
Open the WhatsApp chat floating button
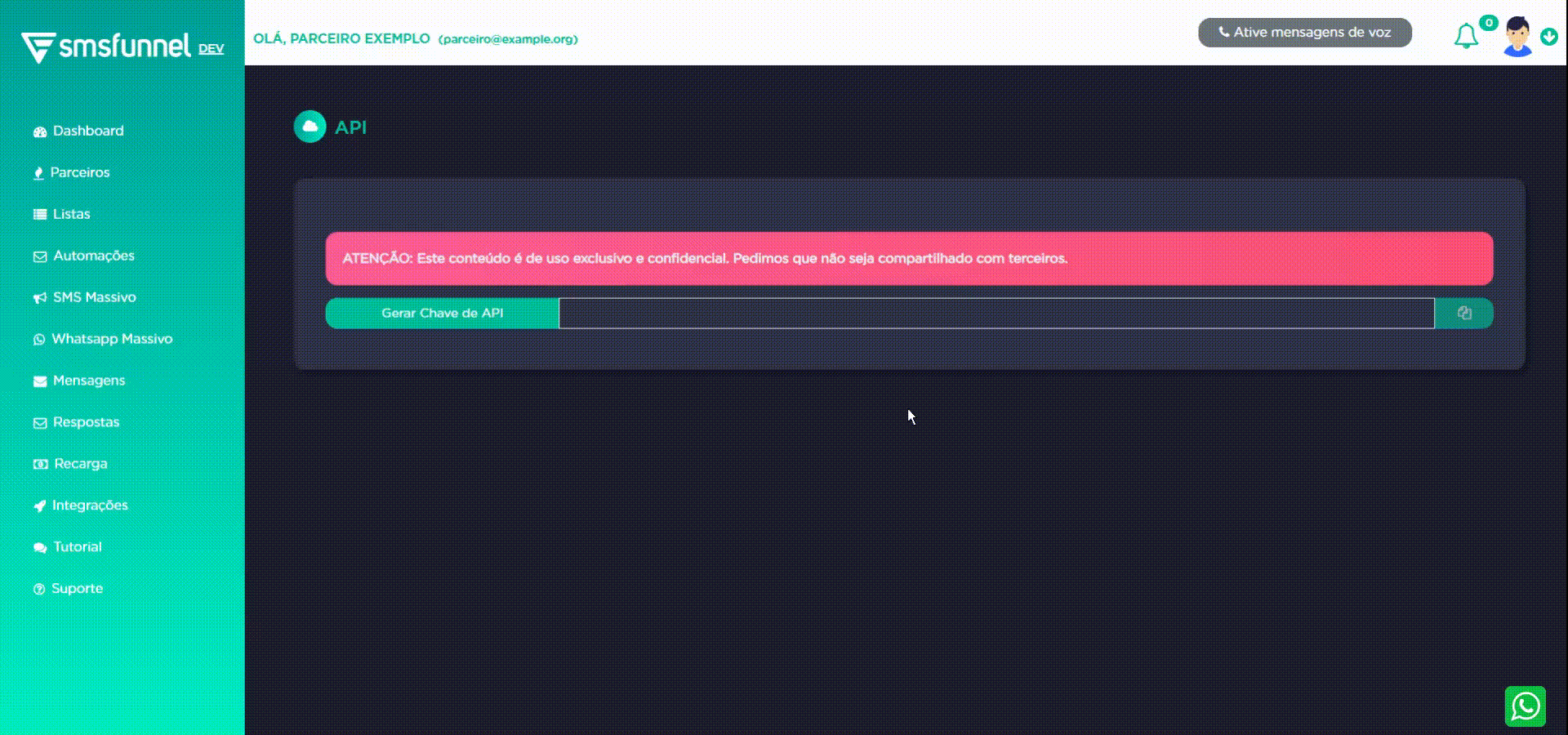click(1526, 706)
